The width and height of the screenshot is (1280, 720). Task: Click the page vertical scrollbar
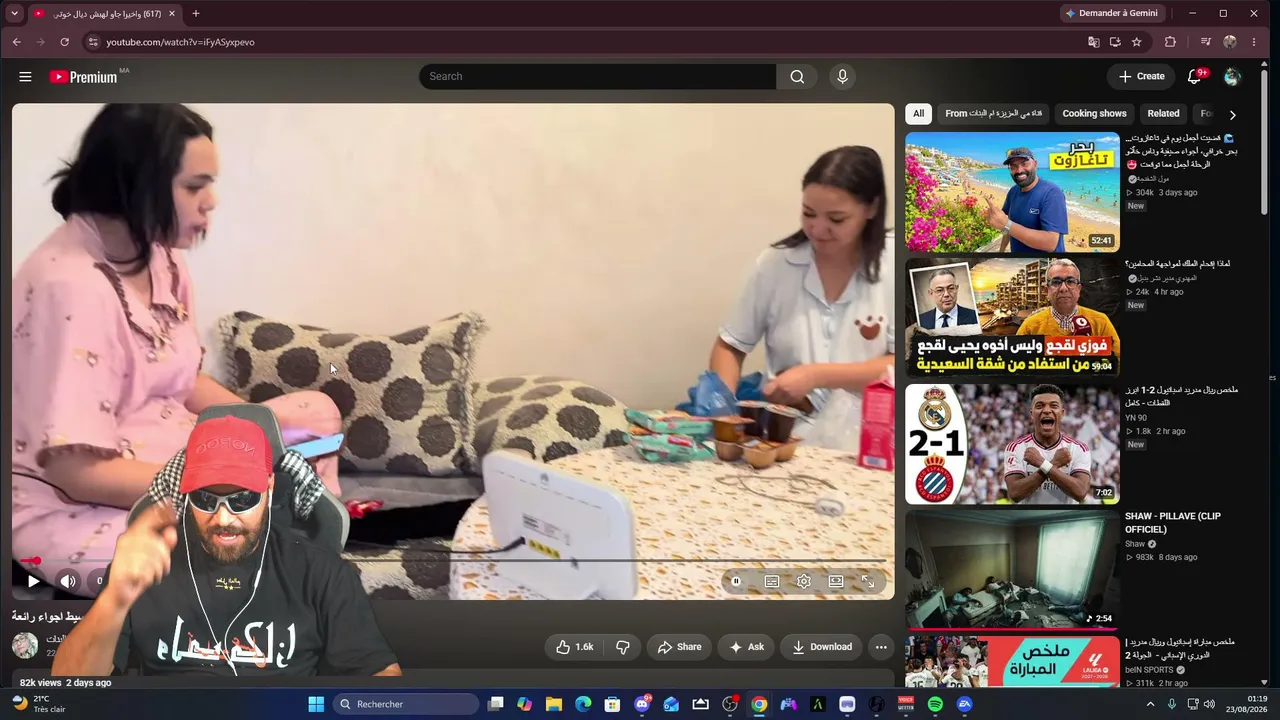click(x=1265, y=140)
